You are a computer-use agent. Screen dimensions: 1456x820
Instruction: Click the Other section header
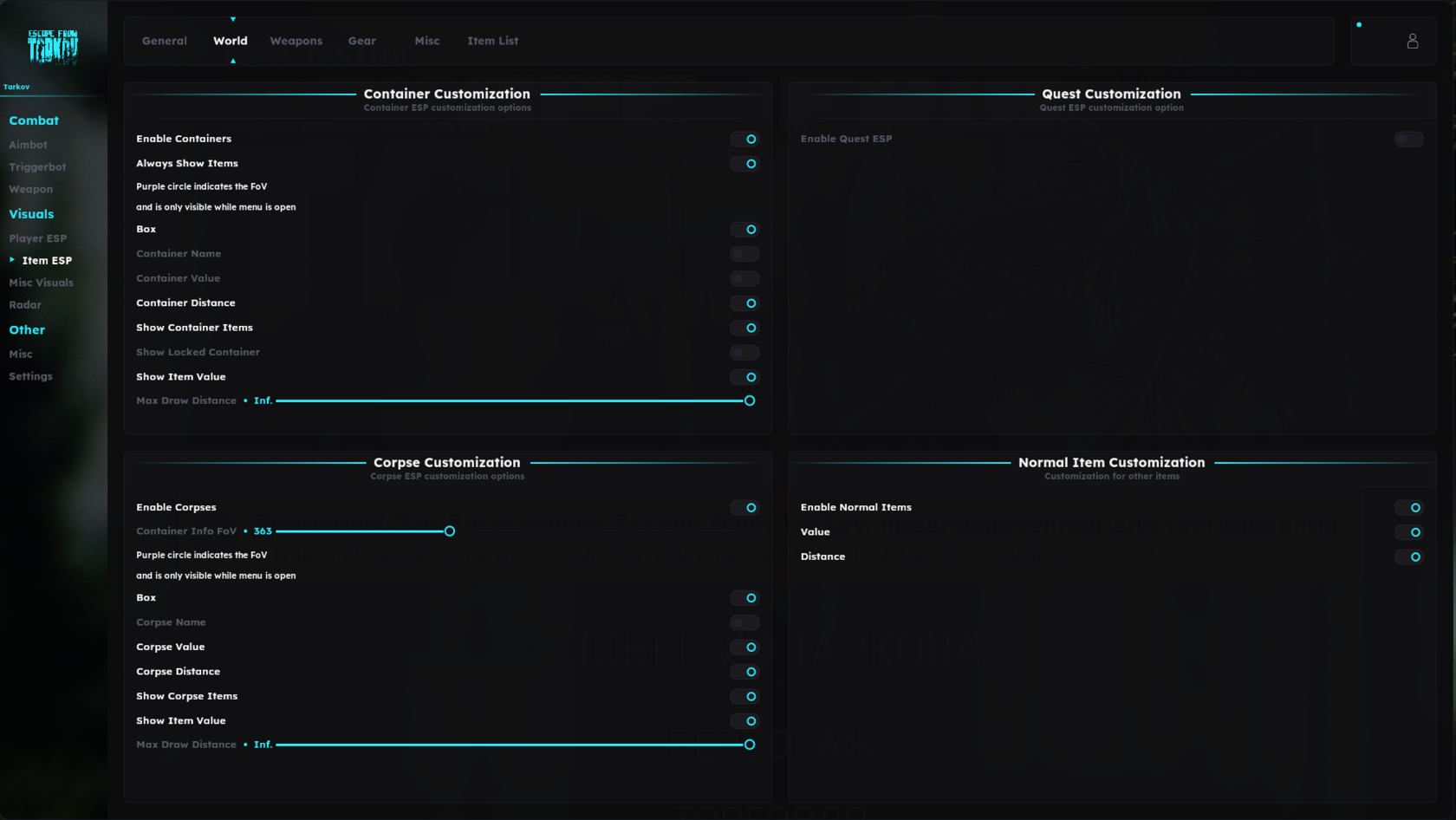(x=27, y=330)
